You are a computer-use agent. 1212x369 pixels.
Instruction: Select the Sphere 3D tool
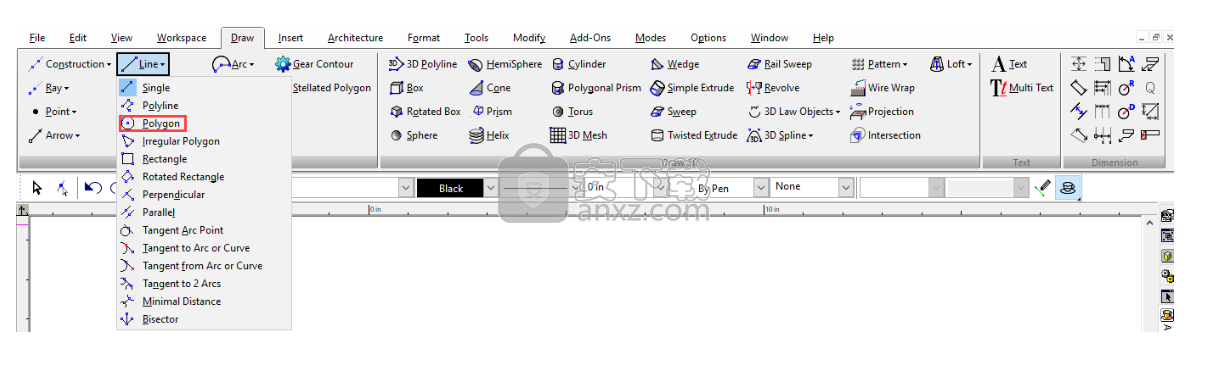click(x=413, y=136)
